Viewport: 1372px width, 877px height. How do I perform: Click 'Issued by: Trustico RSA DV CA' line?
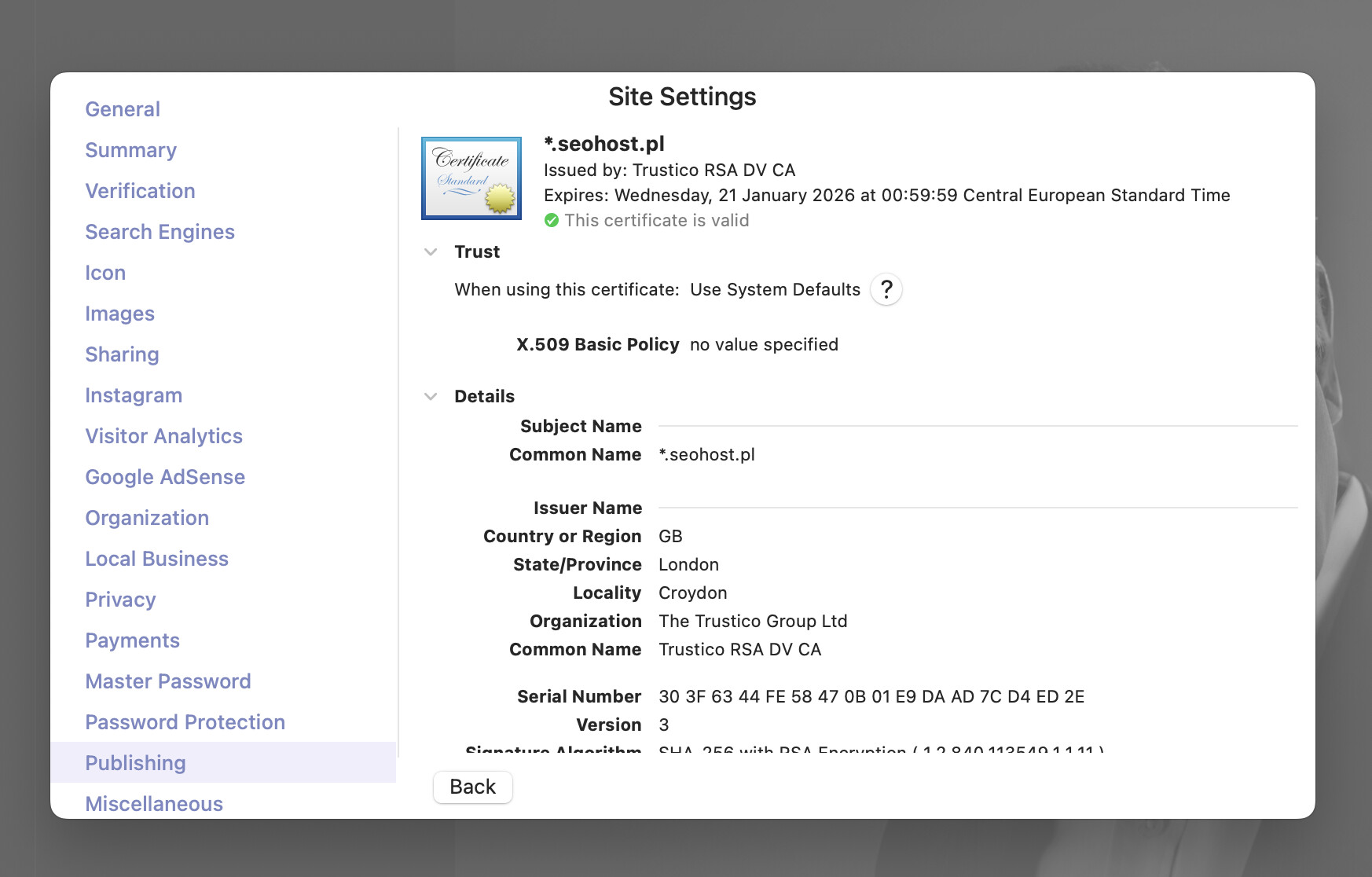(669, 171)
